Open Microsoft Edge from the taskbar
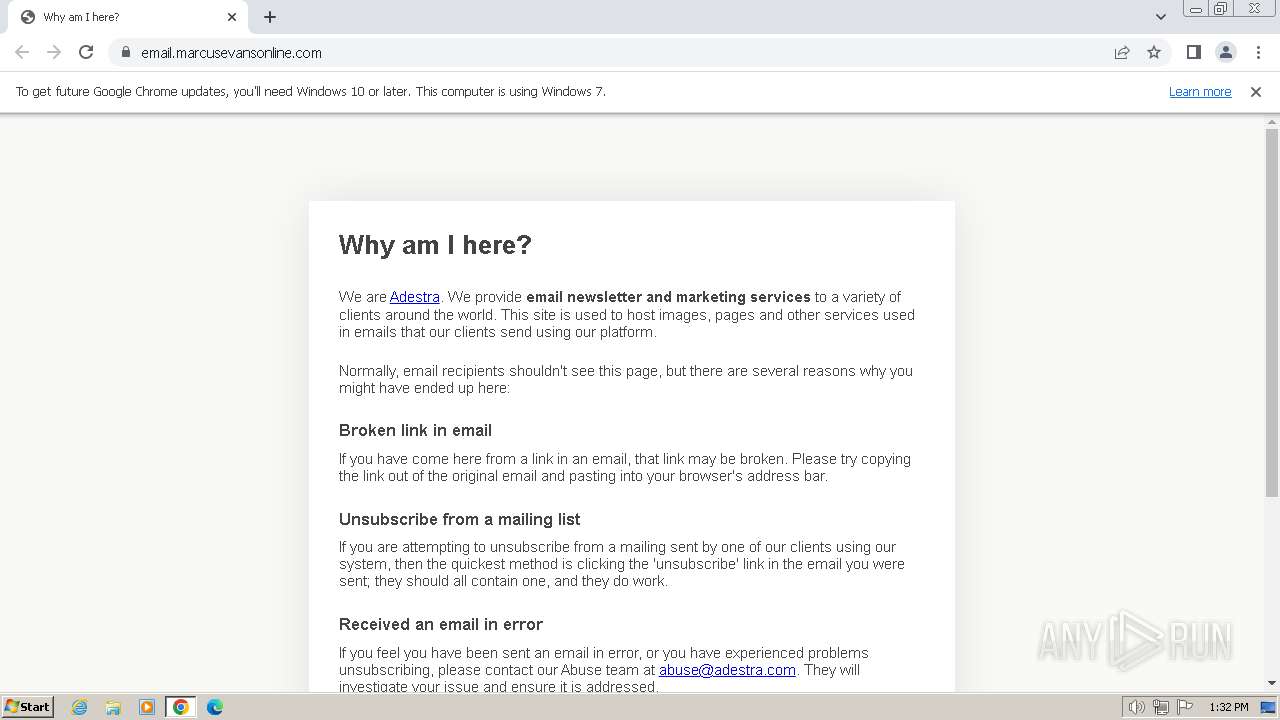Viewport: 1280px width, 720px height. (215, 707)
